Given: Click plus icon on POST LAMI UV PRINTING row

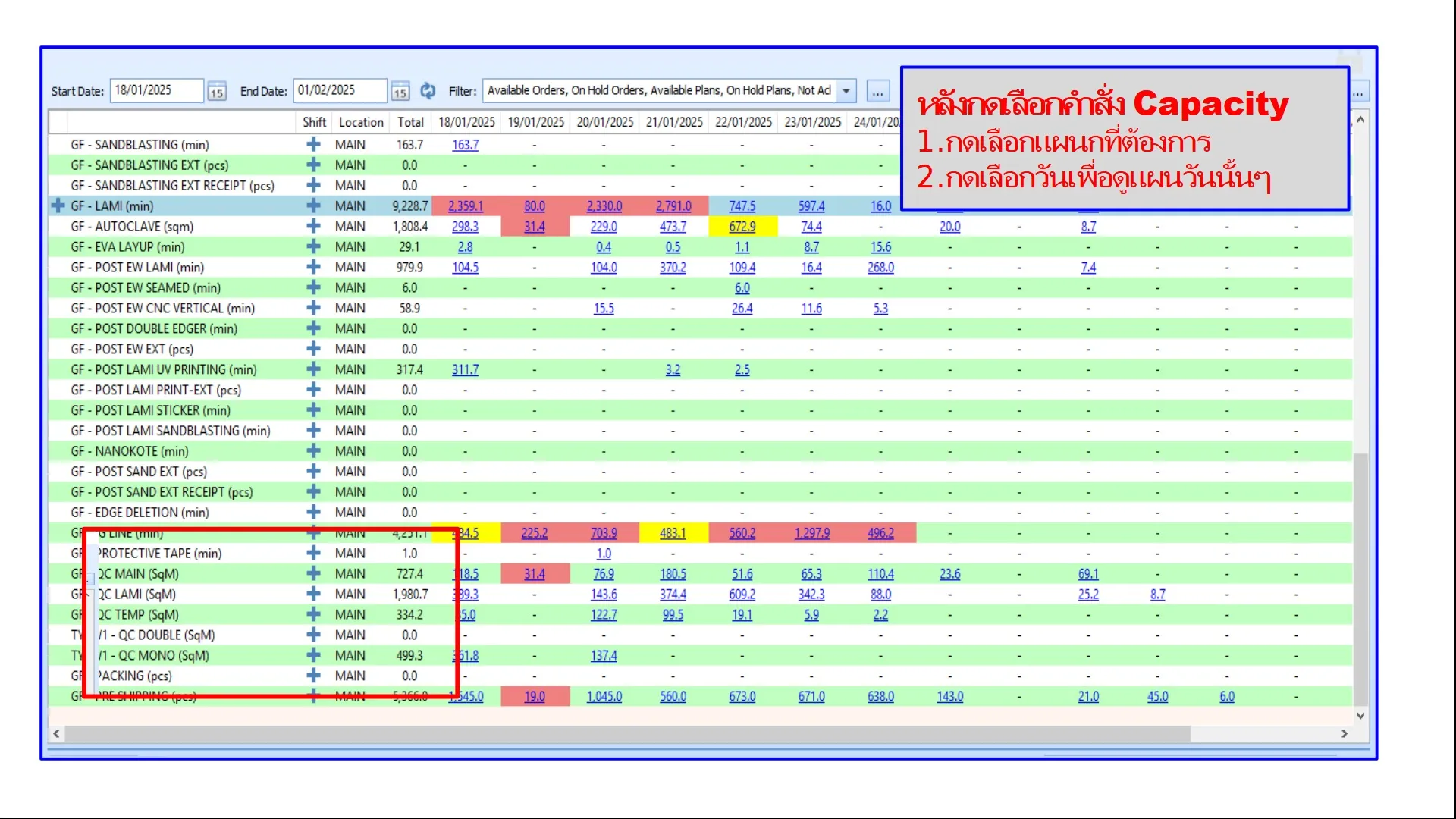Looking at the screenshot, I should pos(313,369).
